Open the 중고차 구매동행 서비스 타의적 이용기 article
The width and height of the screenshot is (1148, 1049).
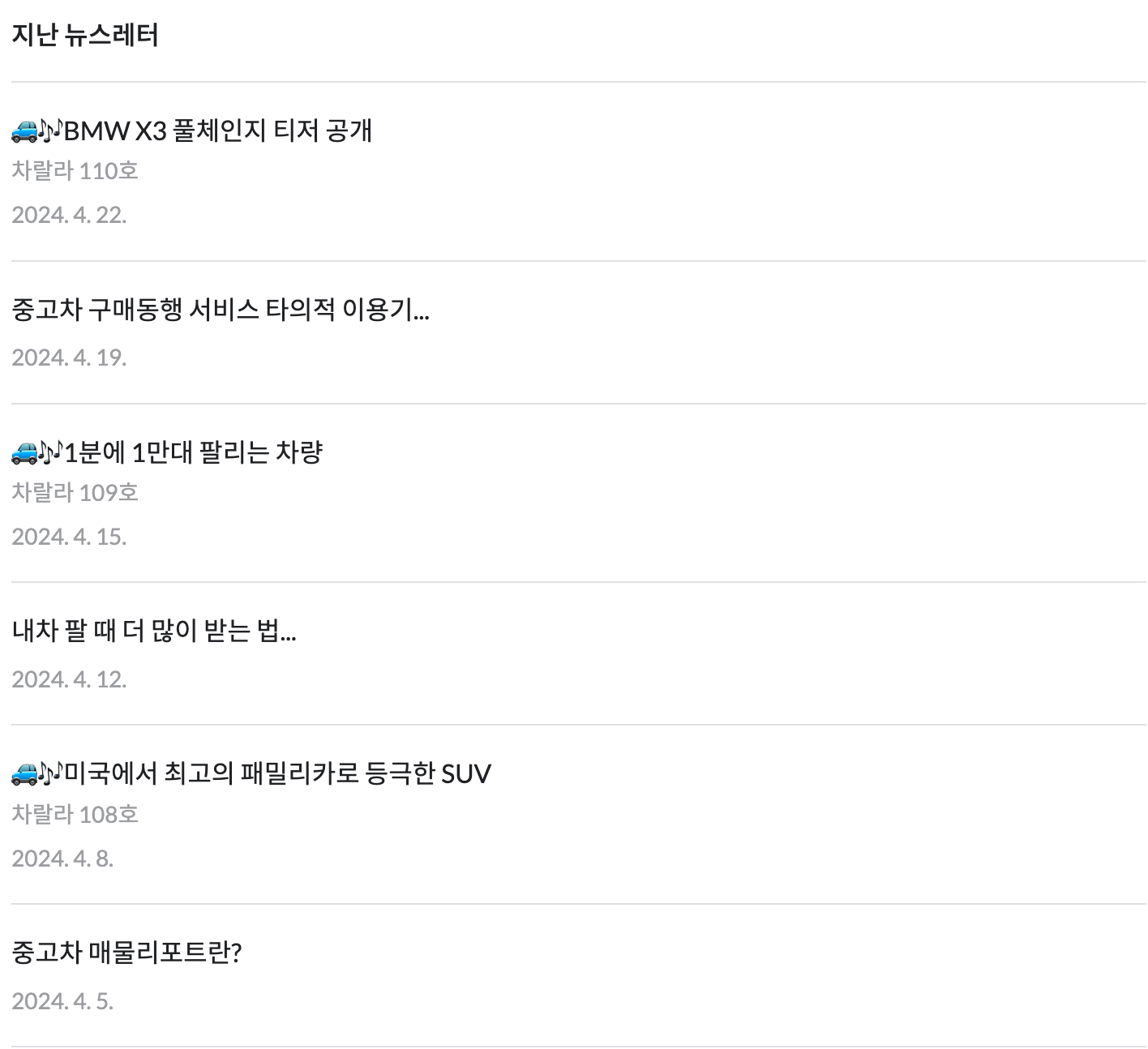(219, 310)
